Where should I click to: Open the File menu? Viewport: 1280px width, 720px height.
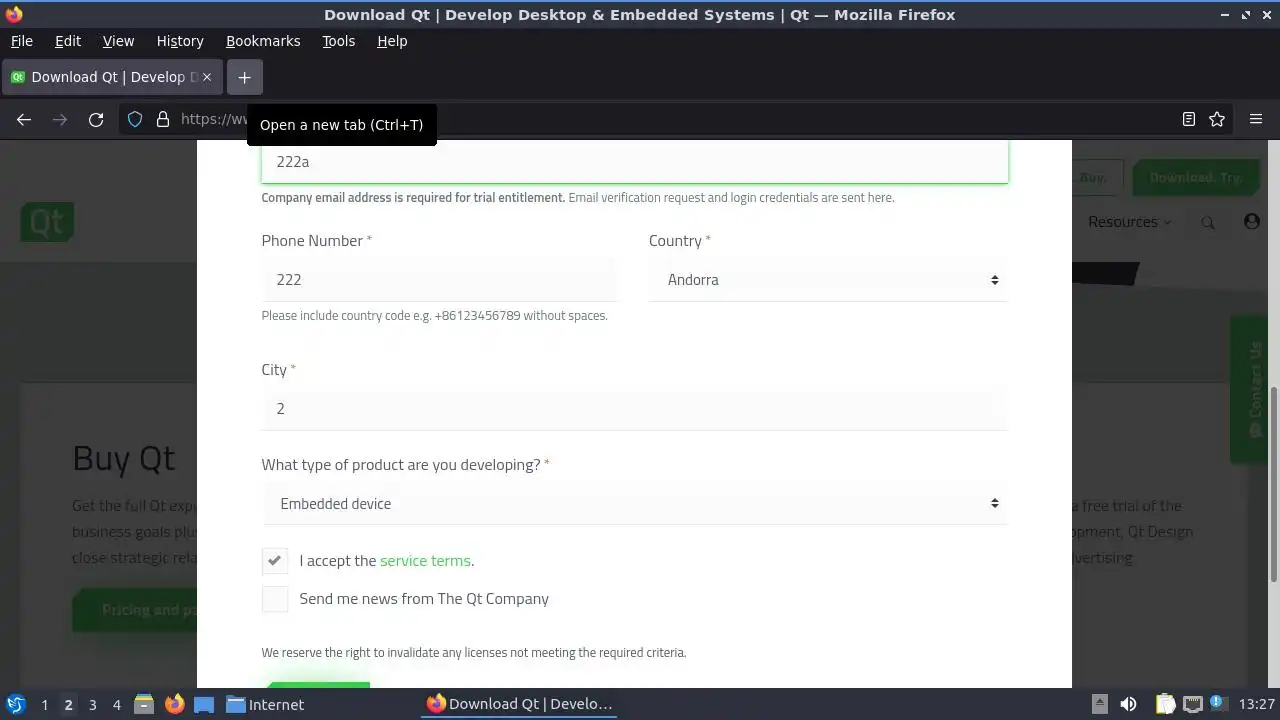[21, 41]
